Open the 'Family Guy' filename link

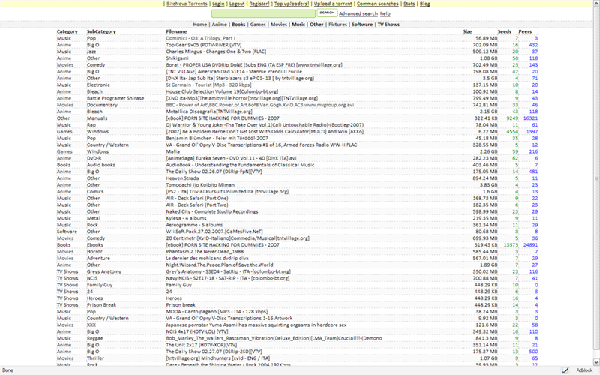(x=179, y=285)
